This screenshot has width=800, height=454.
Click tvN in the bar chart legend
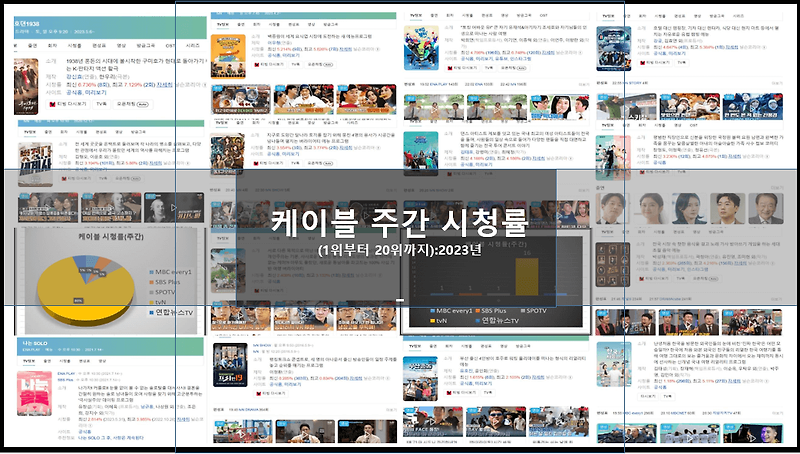(x=438, y=321)
